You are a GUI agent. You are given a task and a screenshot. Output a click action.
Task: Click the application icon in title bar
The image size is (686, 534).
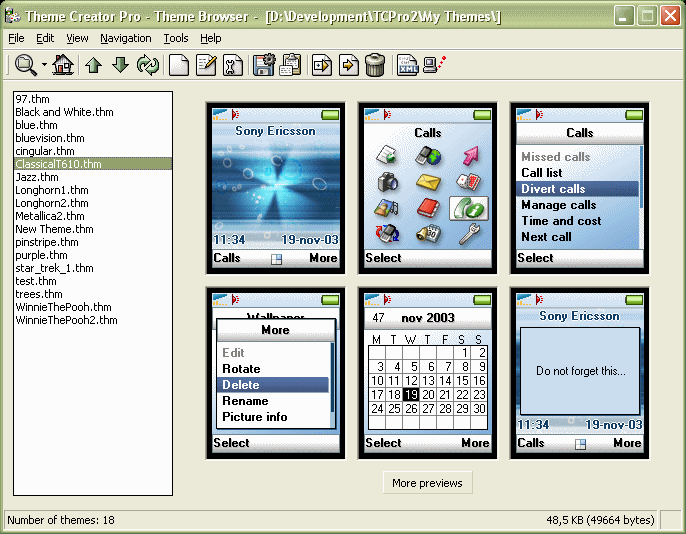(12, 16)
